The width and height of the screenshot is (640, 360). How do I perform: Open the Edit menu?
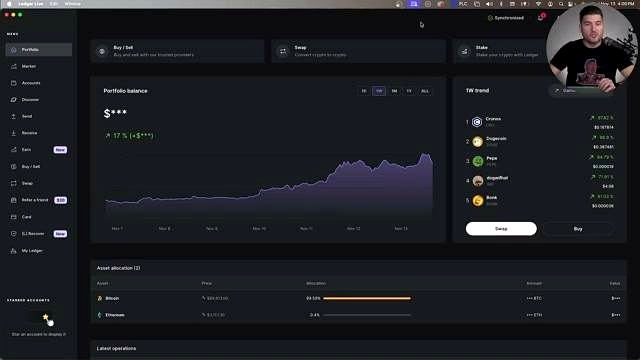pos(53,4)
